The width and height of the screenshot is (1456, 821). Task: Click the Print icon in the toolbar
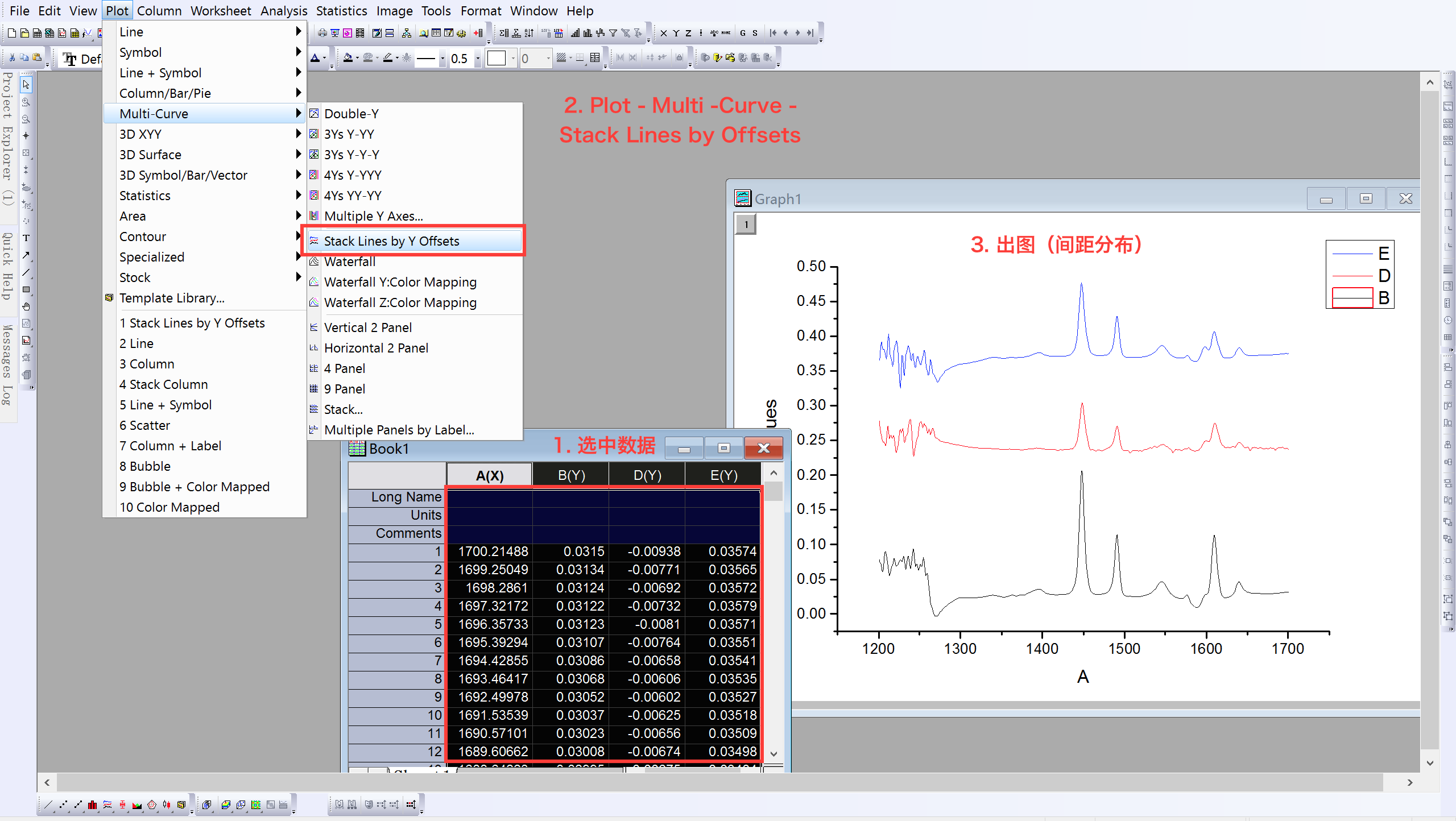point(322,33)
